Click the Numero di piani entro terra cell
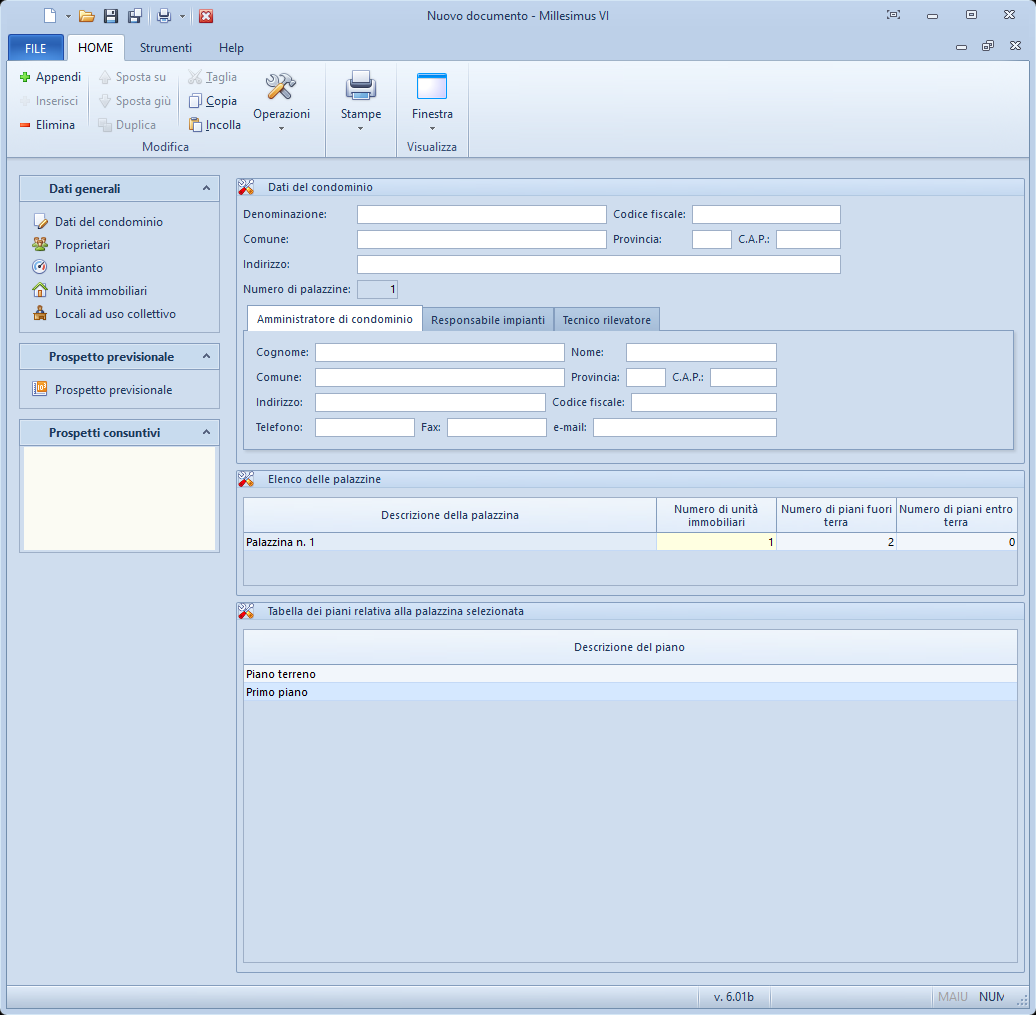 click(957, 543)
